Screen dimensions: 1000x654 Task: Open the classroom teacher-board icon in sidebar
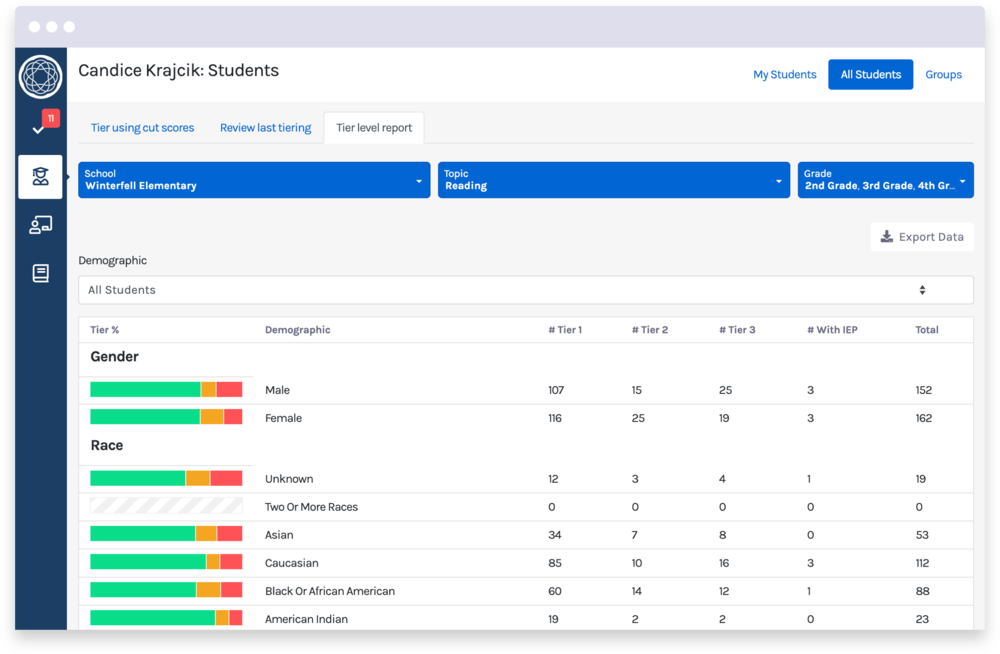pyautogui.click(x=40, y=225)
